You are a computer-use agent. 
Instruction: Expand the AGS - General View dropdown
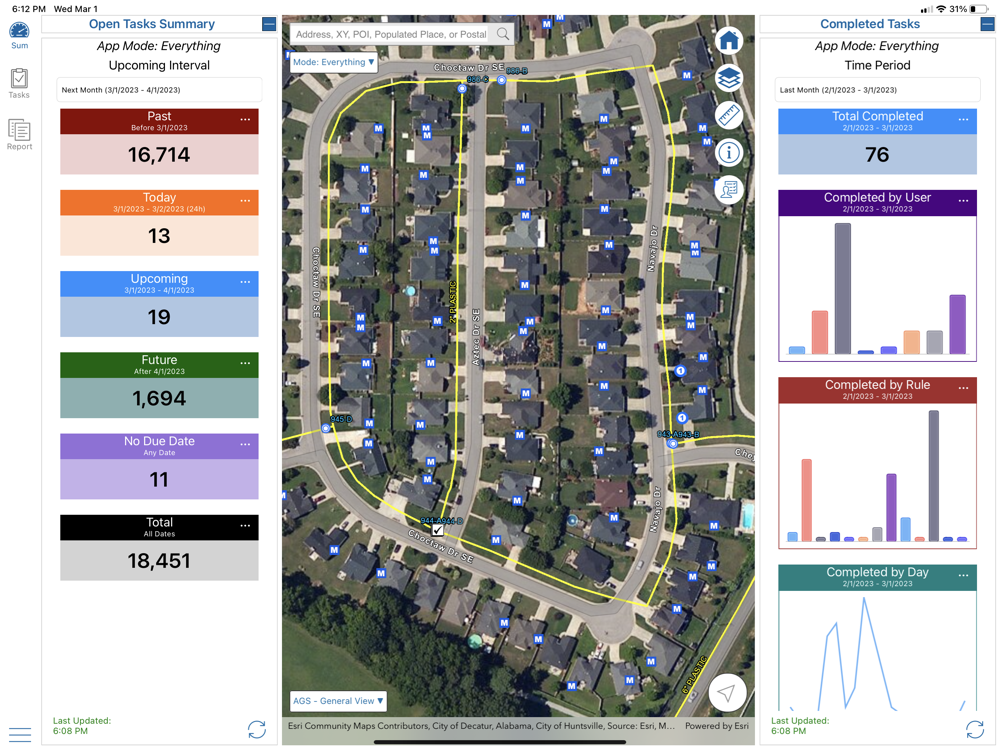click(338, 701)
